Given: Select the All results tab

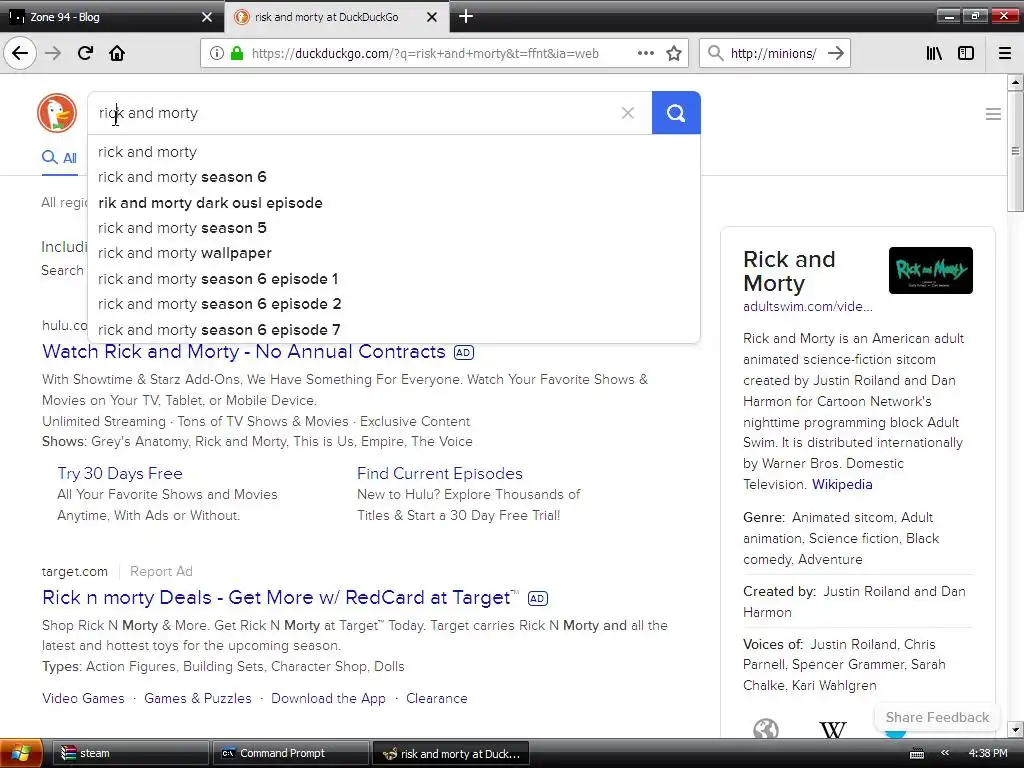Looking at the screenshot, I should pos(59,158).
